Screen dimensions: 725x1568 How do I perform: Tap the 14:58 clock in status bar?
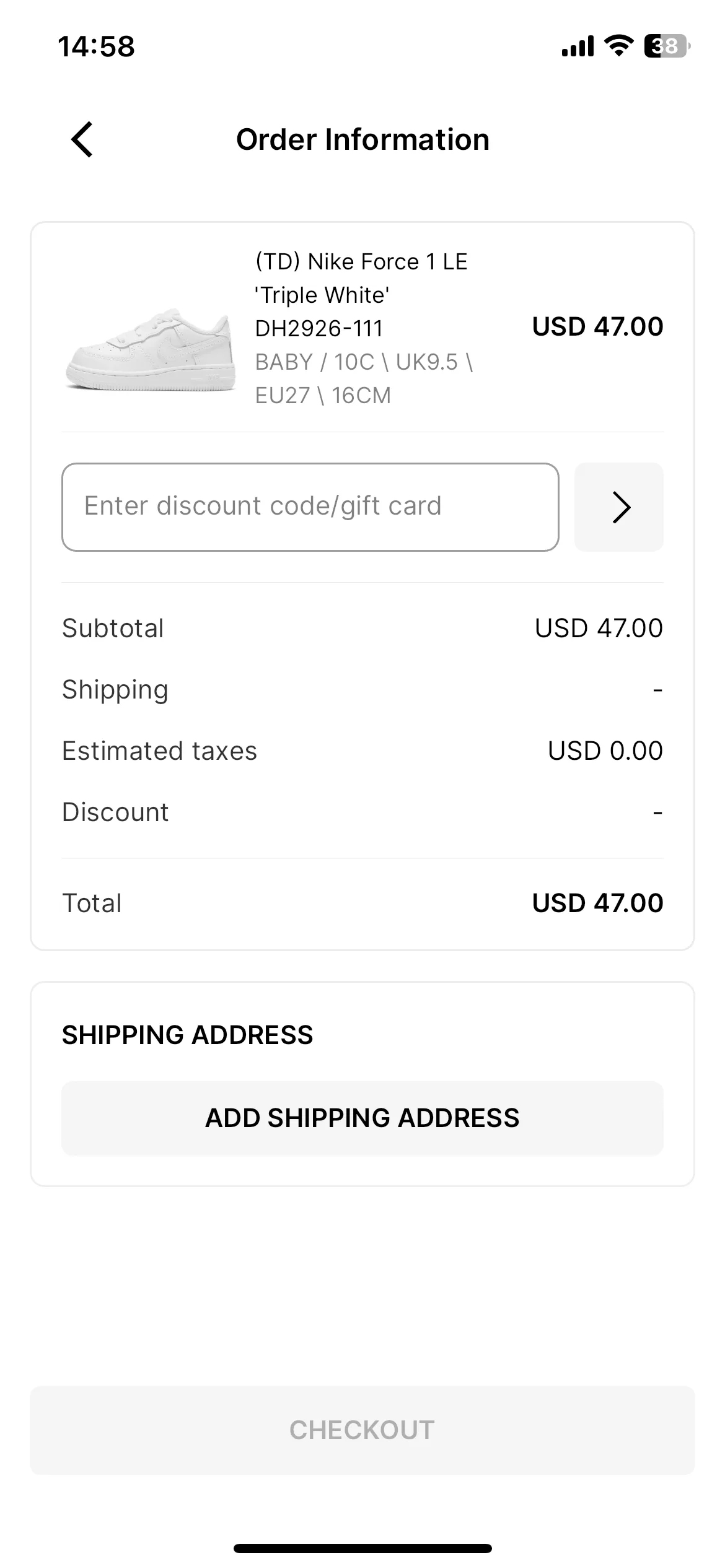(x=96, y=46)
